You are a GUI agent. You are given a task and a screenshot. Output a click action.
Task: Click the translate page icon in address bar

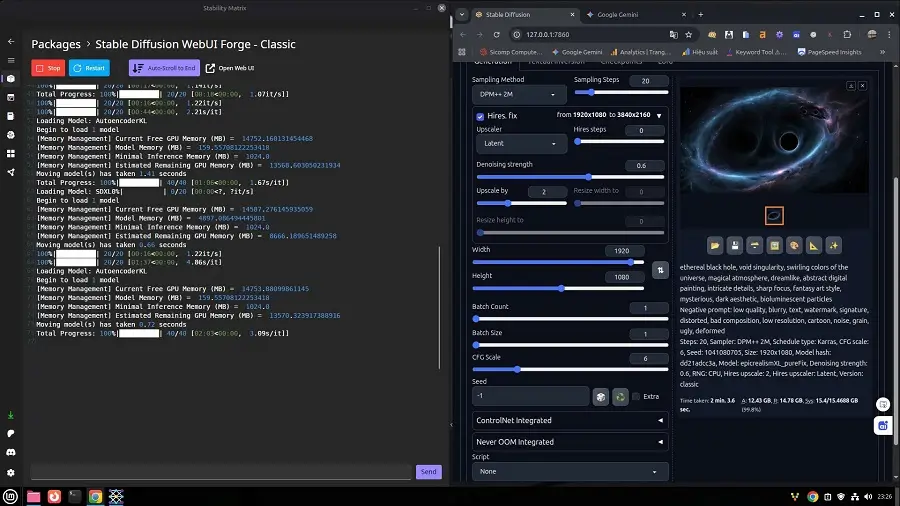click(x=673, y=34)
